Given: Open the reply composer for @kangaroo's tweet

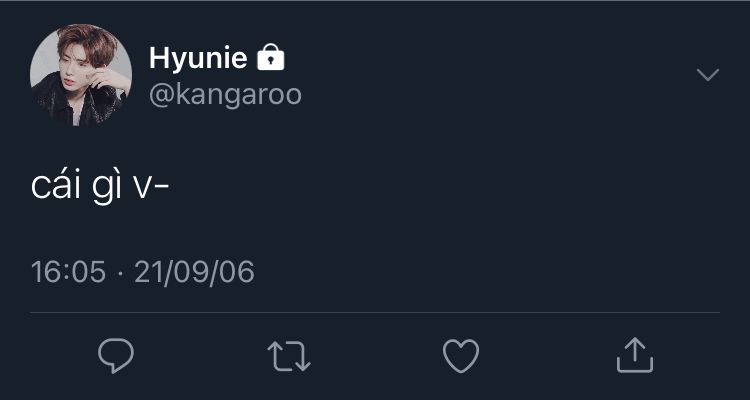Looking at the screenshot, I should coord(116,355).
